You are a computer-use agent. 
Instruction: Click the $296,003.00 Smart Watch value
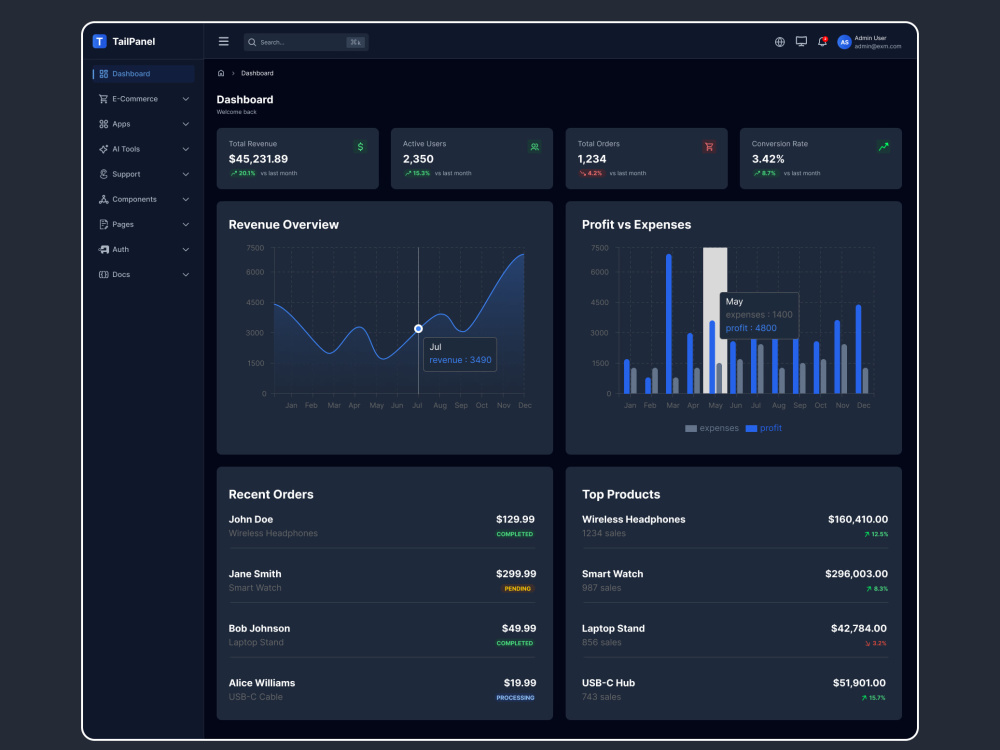857,574
